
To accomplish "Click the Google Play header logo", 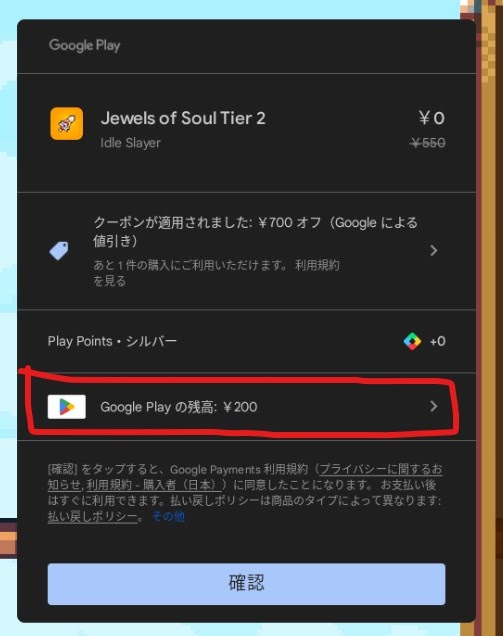I will 84,45.
